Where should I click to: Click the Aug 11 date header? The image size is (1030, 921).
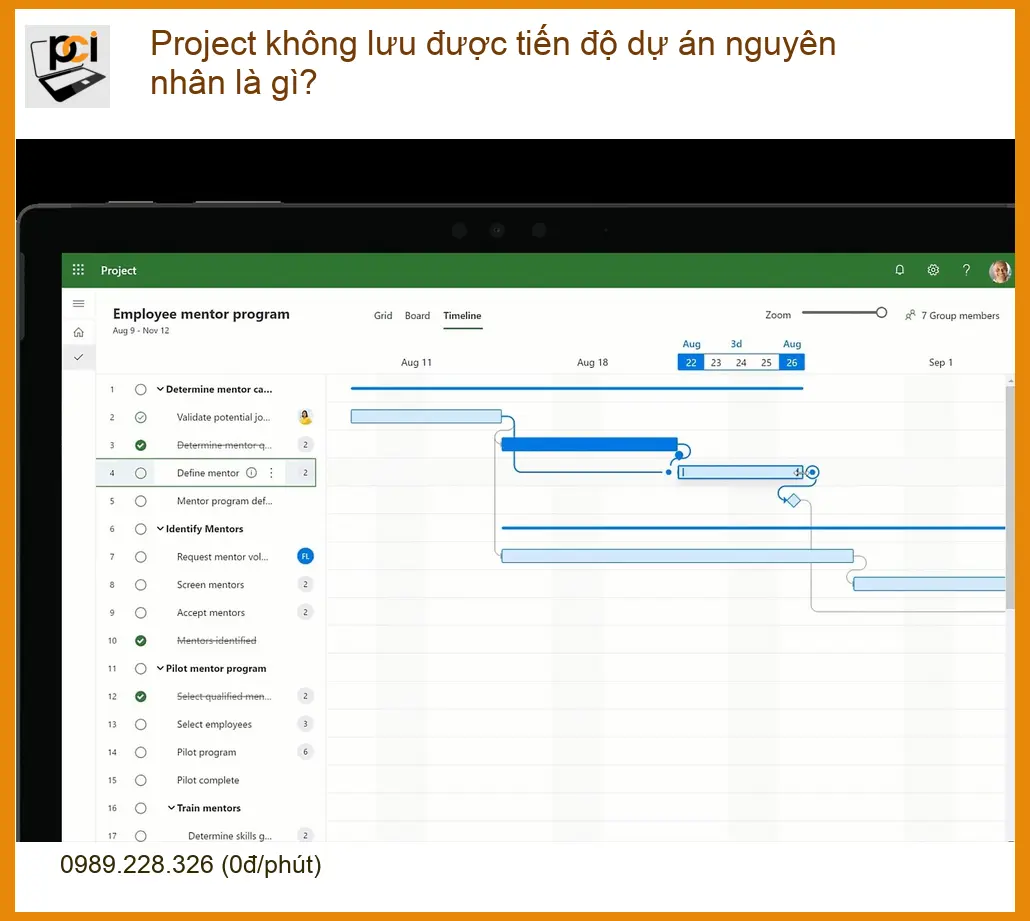(416, 362)
